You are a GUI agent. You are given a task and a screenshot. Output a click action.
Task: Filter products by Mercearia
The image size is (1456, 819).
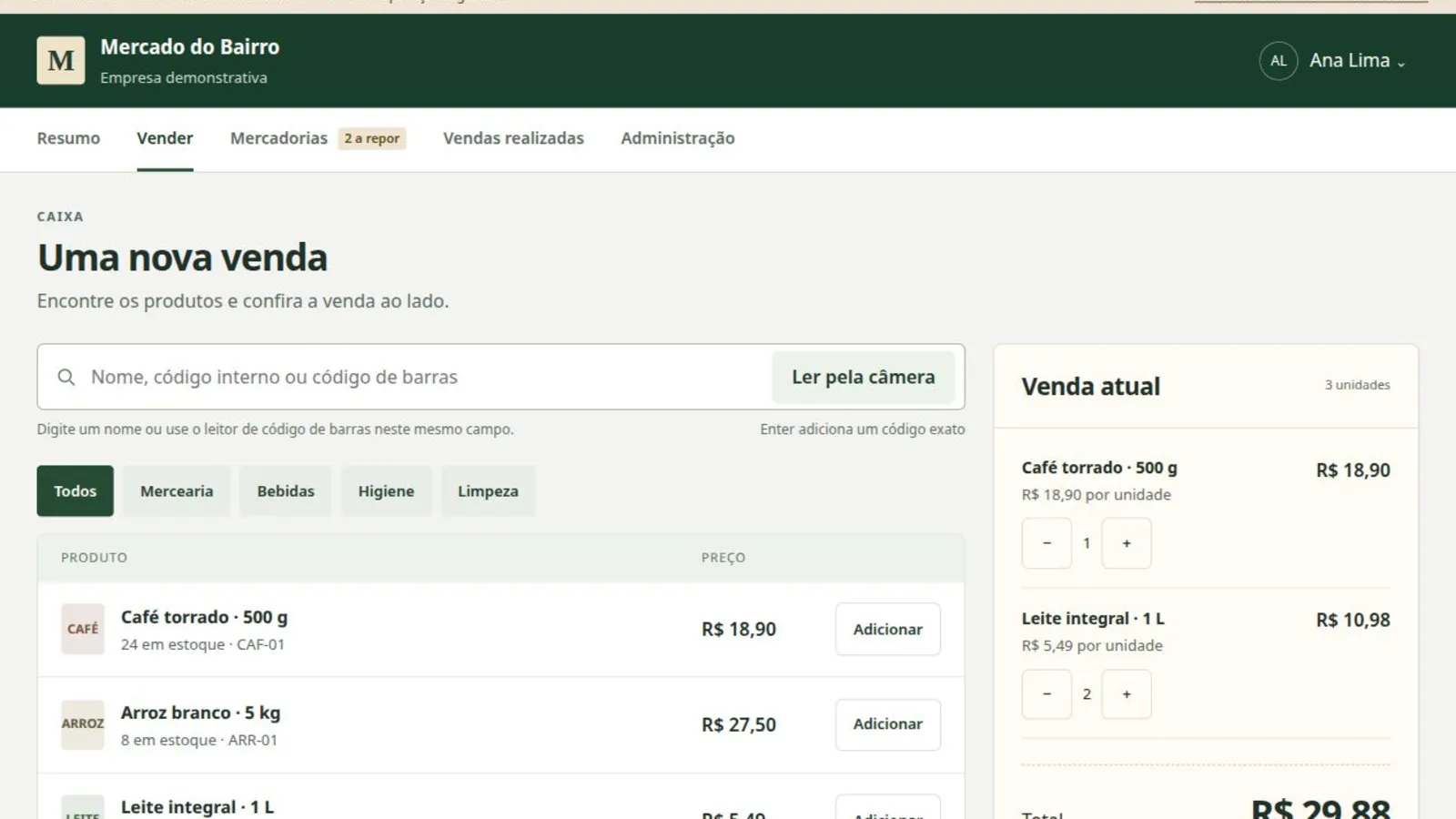click(177, 491)
